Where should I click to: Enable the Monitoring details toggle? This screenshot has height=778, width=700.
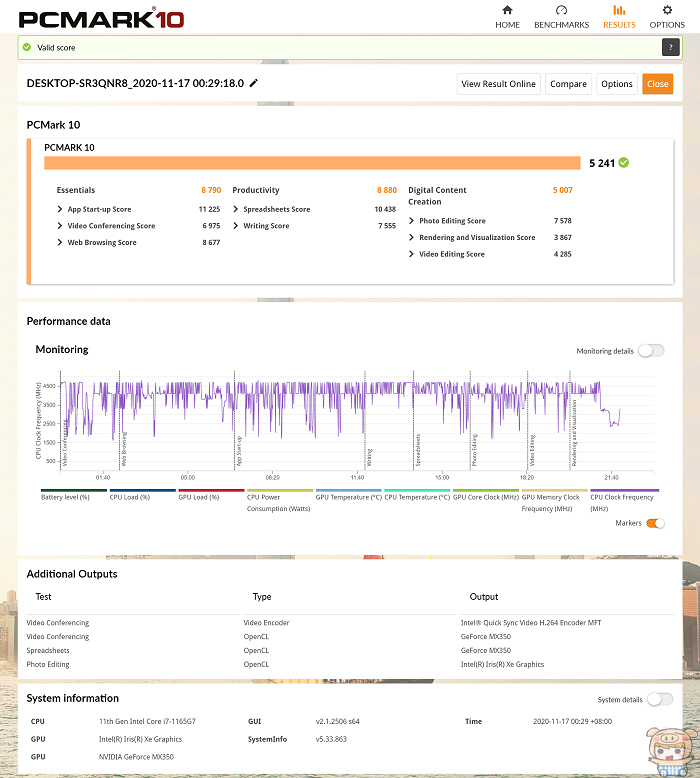click(650, 351)
